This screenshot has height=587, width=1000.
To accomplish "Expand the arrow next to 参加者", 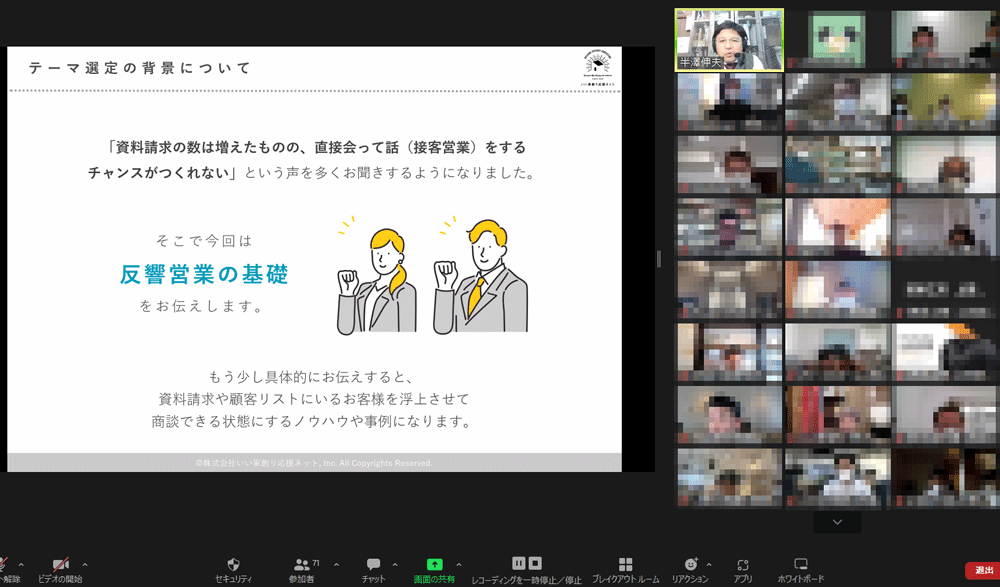I will tap(336, 564).
